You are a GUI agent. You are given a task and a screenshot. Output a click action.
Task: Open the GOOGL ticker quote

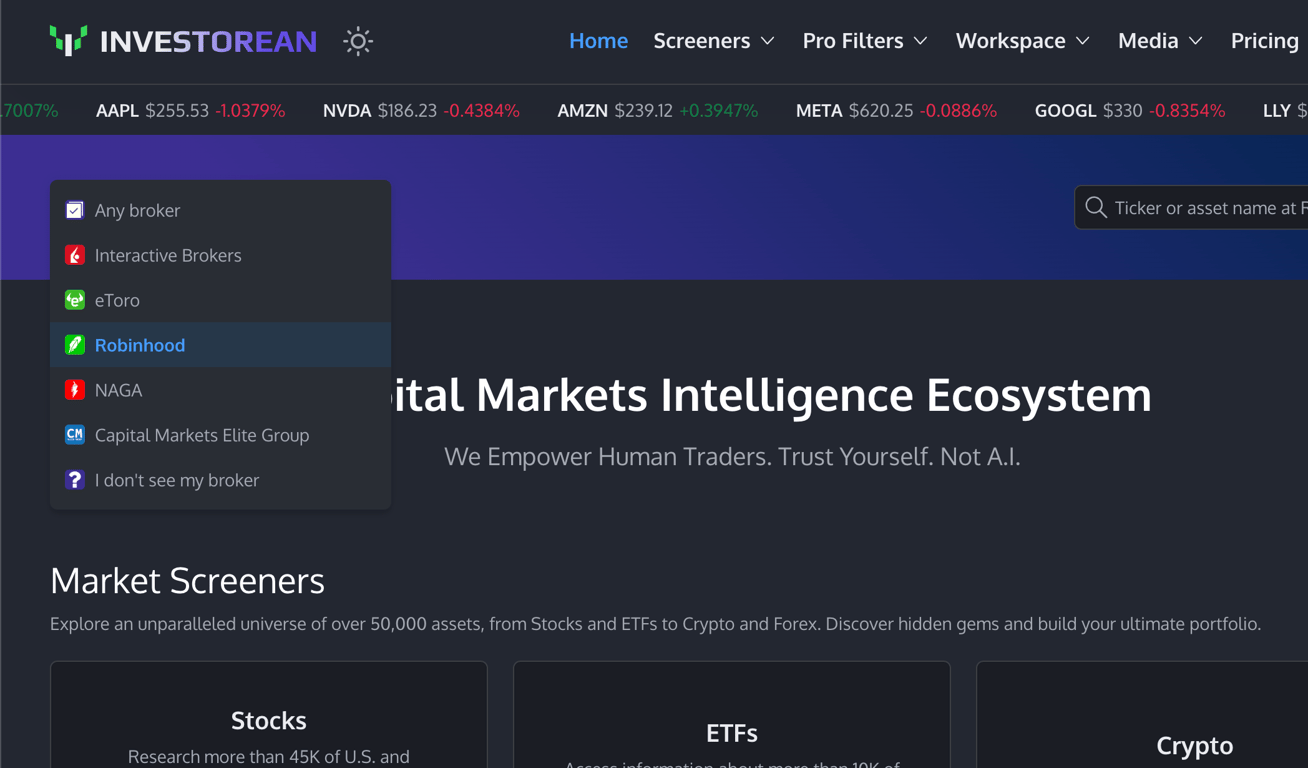click(x=1130, y=111)
